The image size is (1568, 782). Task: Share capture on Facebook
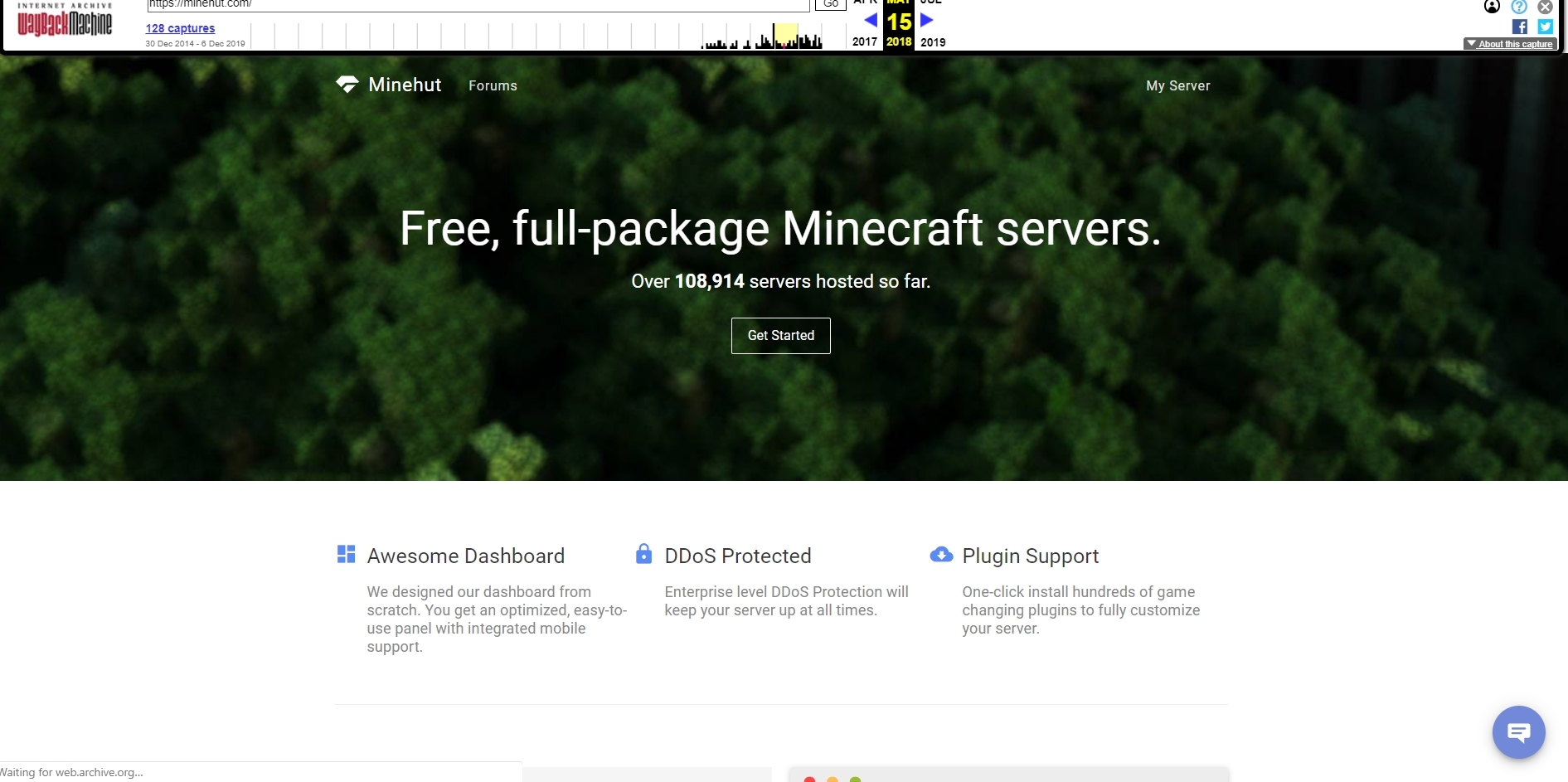point(1520,27)
